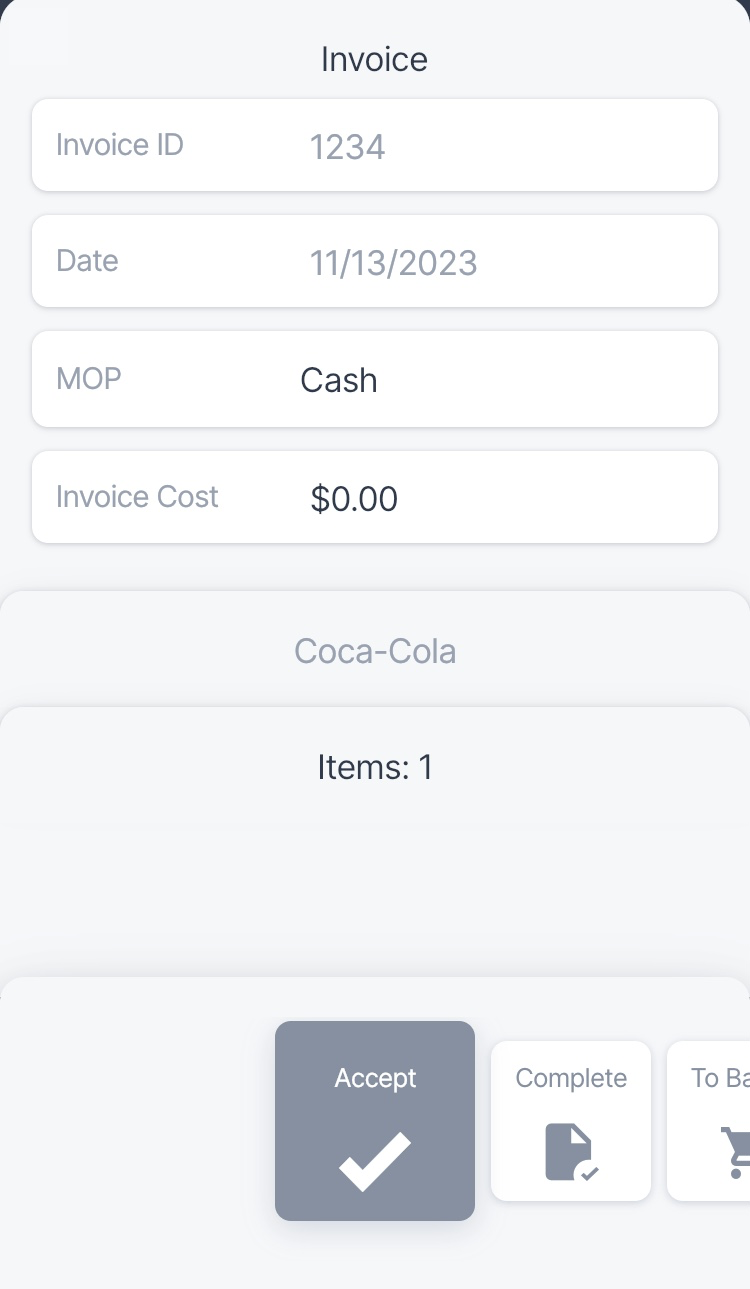
Task: Click the Invoice heading at the top
Action: pos(375,59)
